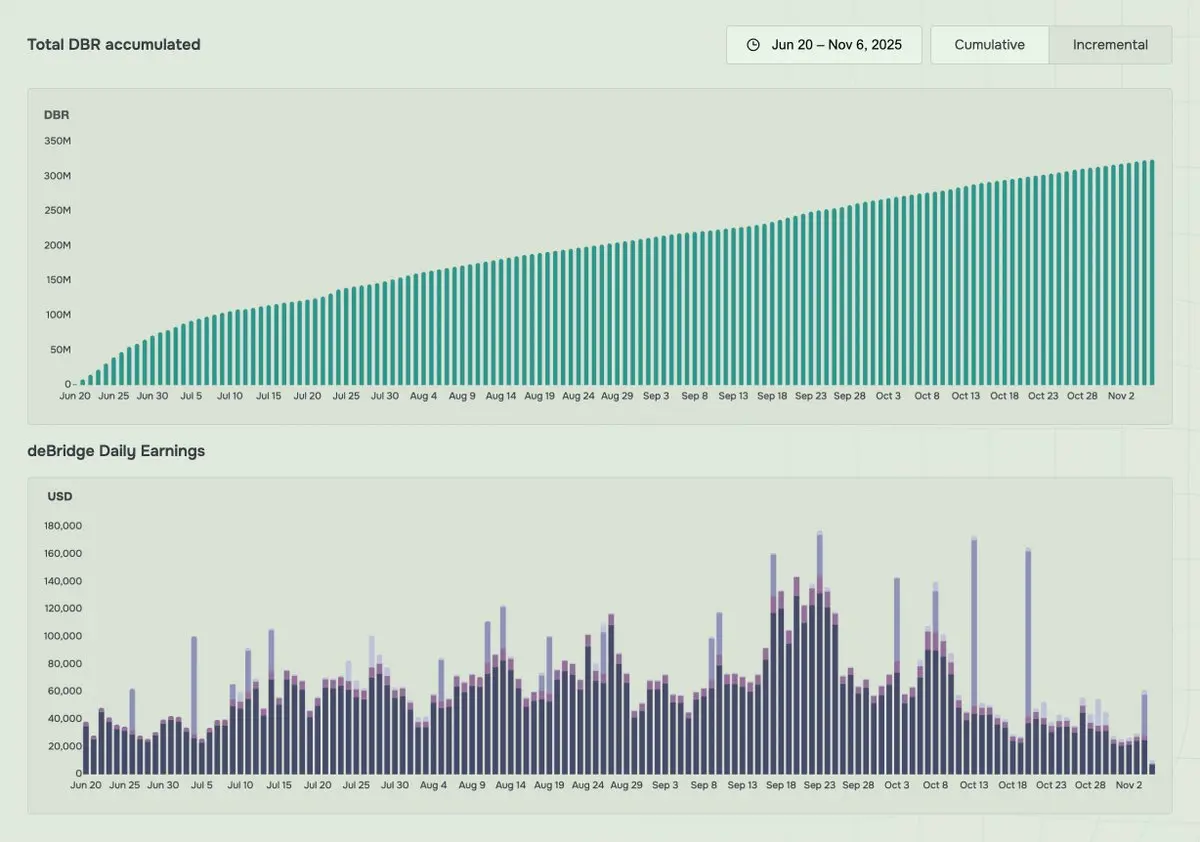Click the tallest earnings bar near Sep 23
This screenshot has height=842, width=1200.
[820, 652]
